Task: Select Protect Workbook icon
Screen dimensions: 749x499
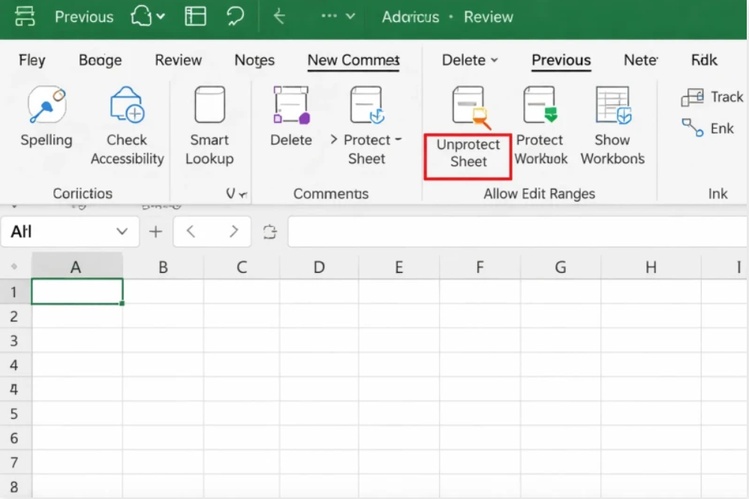Action: (540, 105)
